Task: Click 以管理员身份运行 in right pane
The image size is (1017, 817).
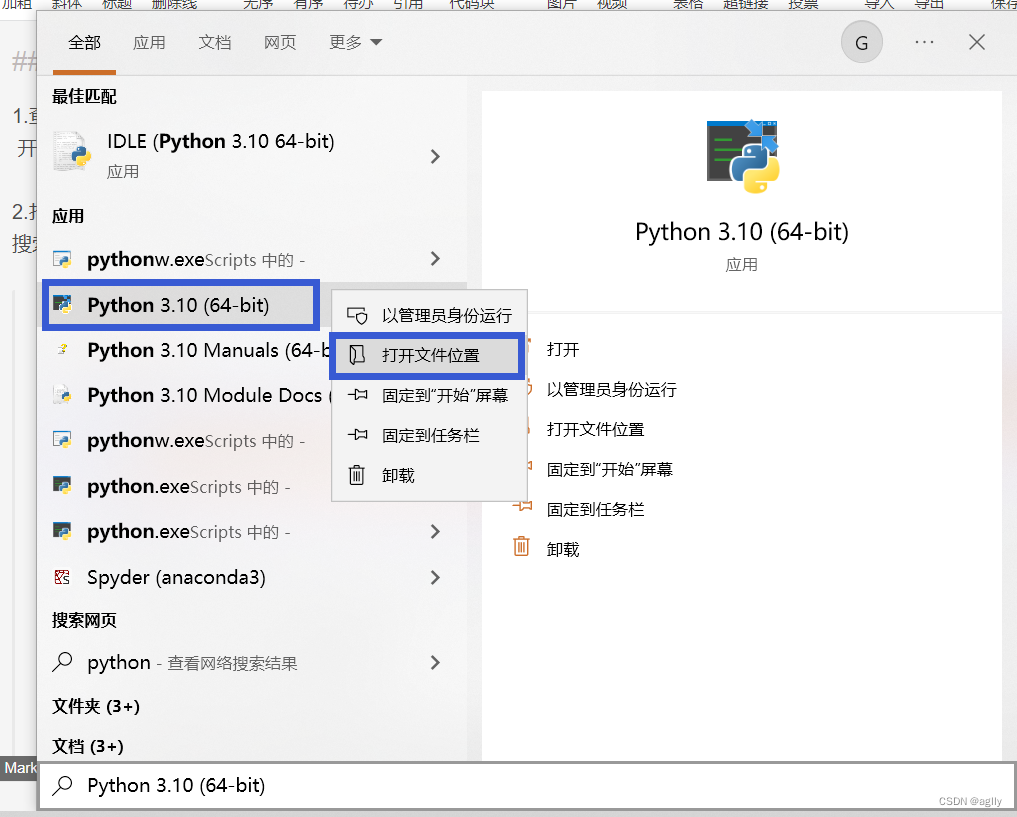Action: (x=612, y=390)
